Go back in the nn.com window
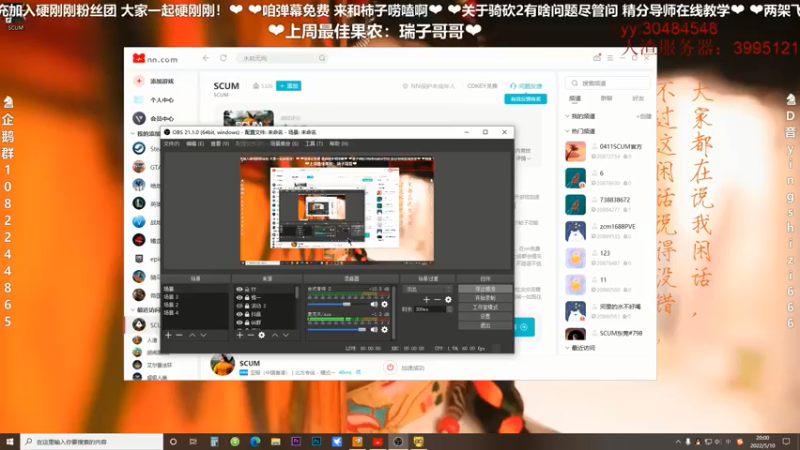 tap(206, 58)
